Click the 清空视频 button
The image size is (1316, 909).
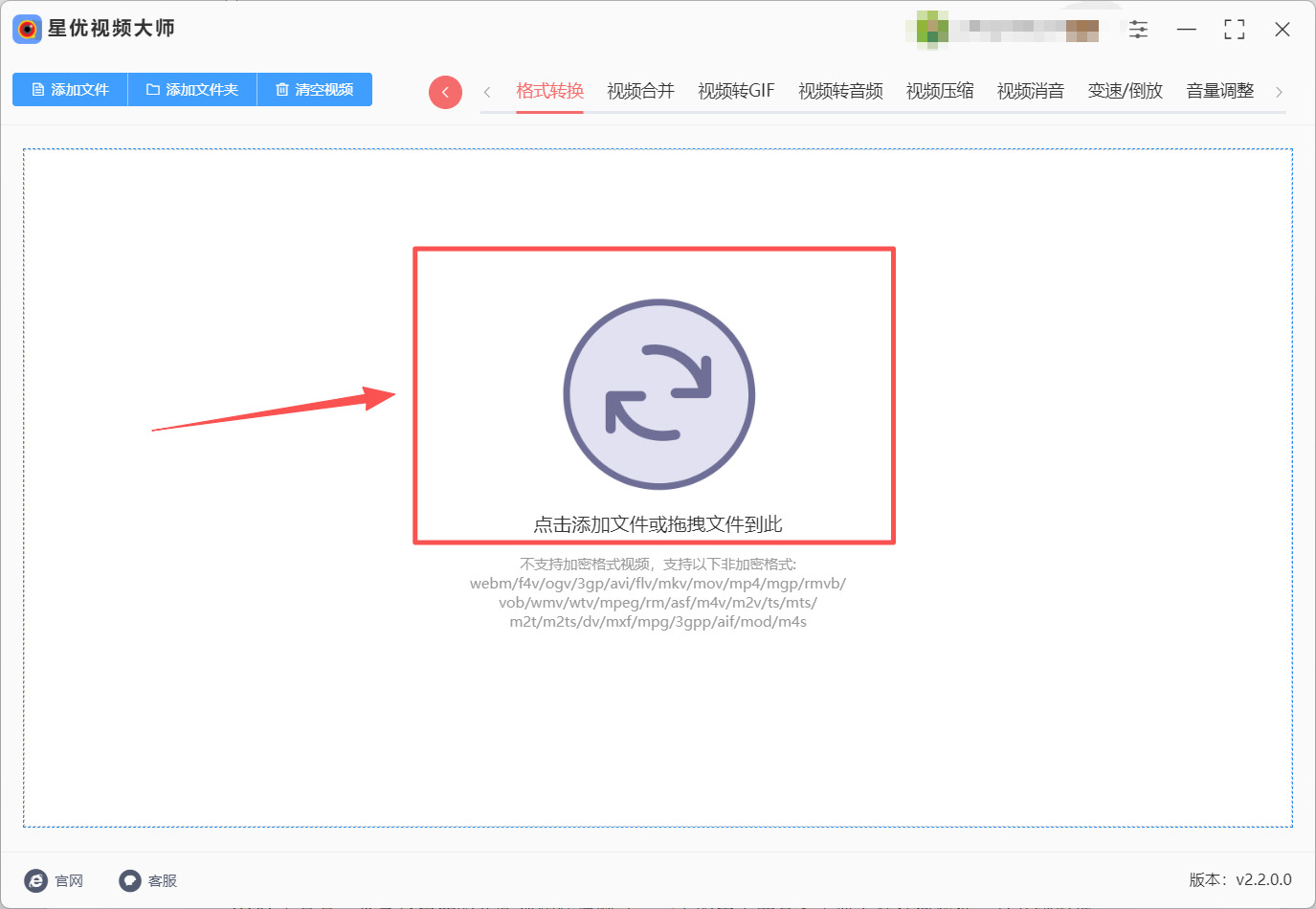[x=315, y=90]
